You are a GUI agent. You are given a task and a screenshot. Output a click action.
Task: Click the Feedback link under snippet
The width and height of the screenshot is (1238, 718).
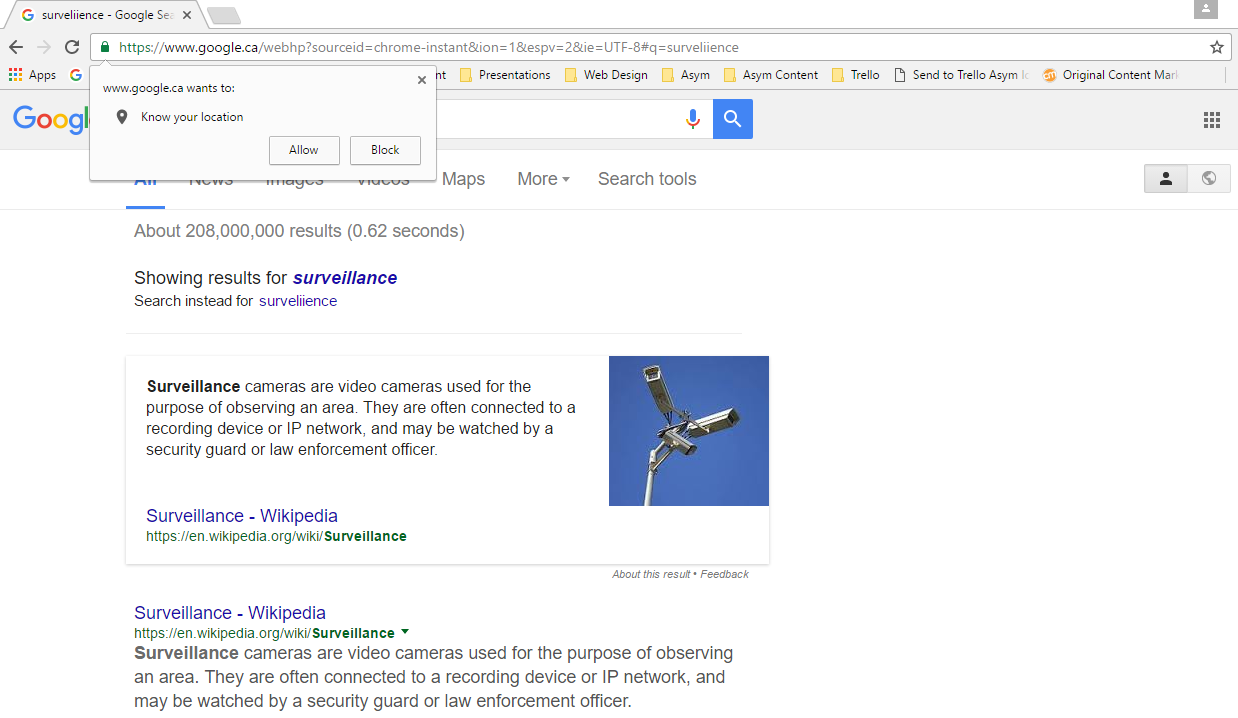724,574
